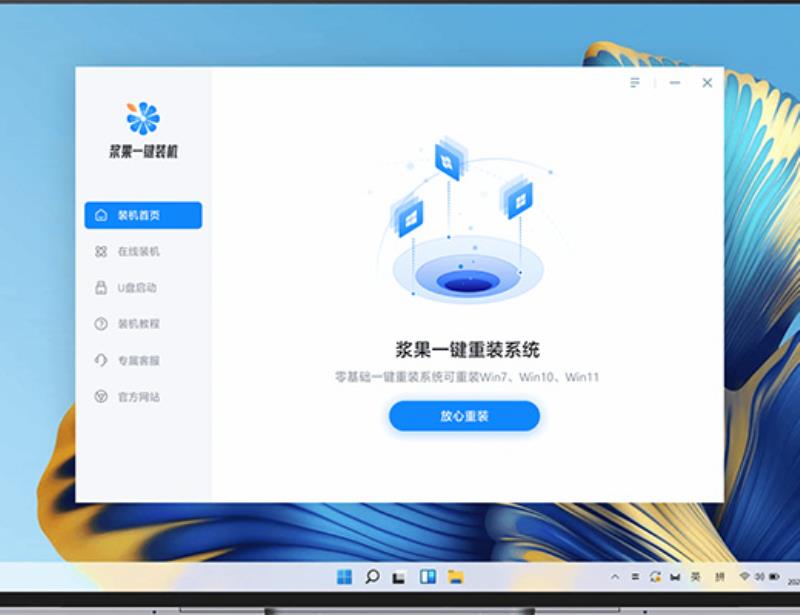Open the window menu icon beside minimize
Screen dimensions: 800x615
635,83
